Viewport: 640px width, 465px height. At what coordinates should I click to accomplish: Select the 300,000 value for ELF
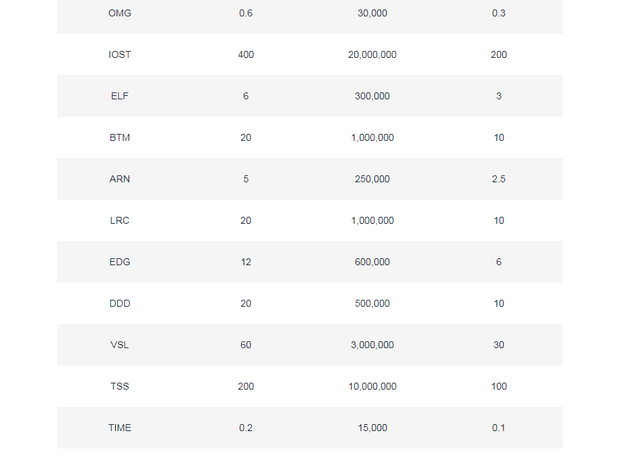click(372, 96)
